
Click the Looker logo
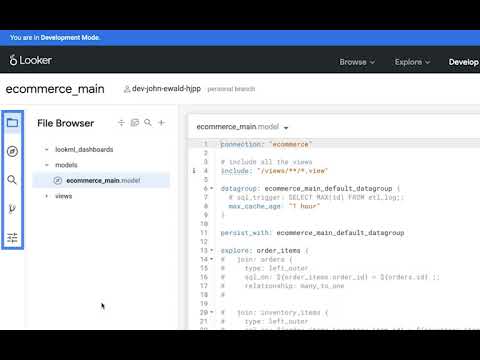(x=30, y=60)
